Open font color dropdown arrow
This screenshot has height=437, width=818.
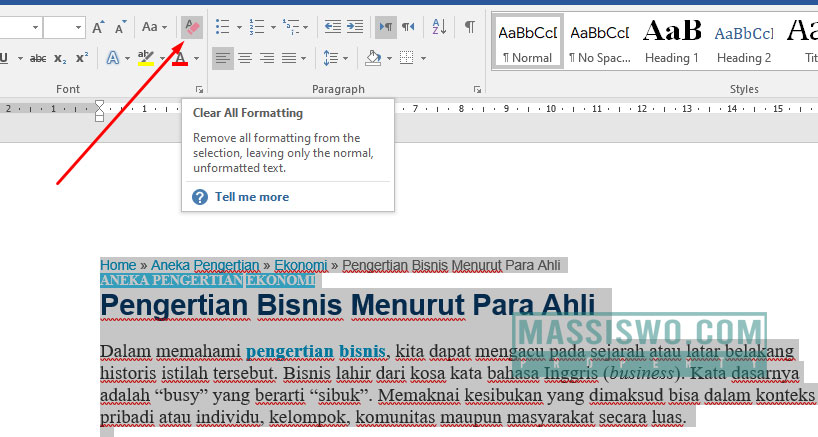coord(197,58)
